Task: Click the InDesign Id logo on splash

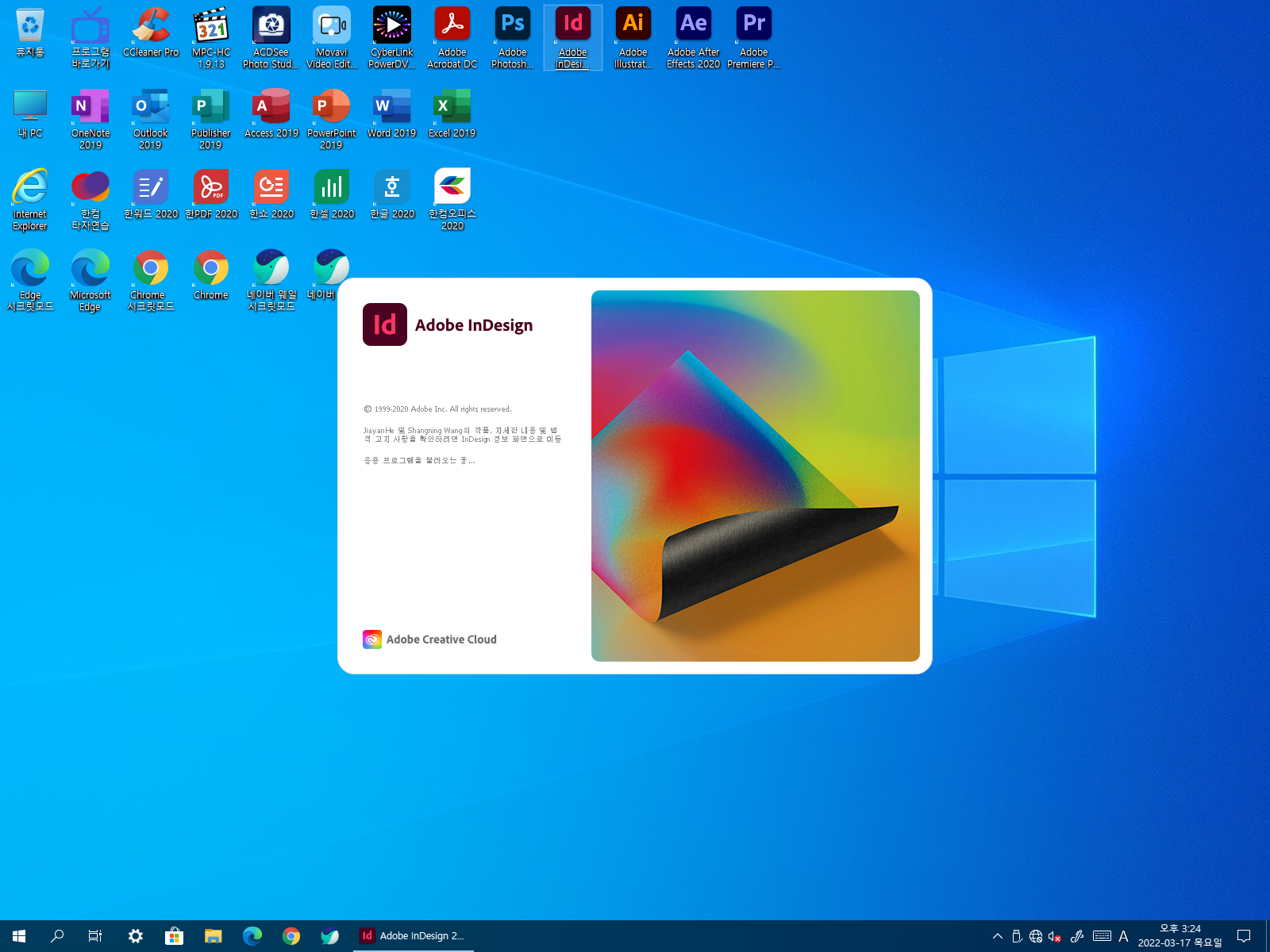Action: 385,324
